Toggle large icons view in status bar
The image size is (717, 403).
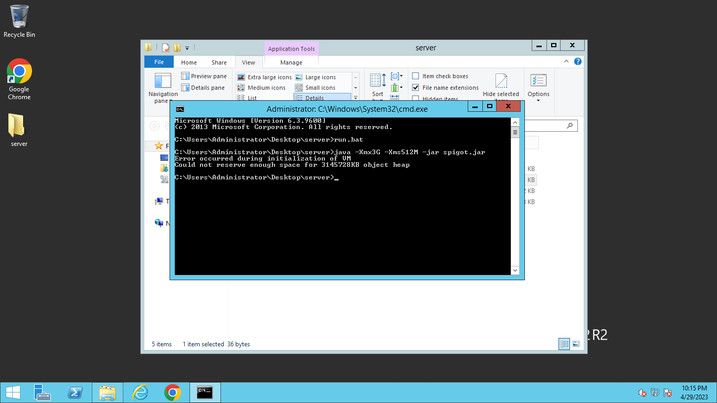(x=575, y=343)
